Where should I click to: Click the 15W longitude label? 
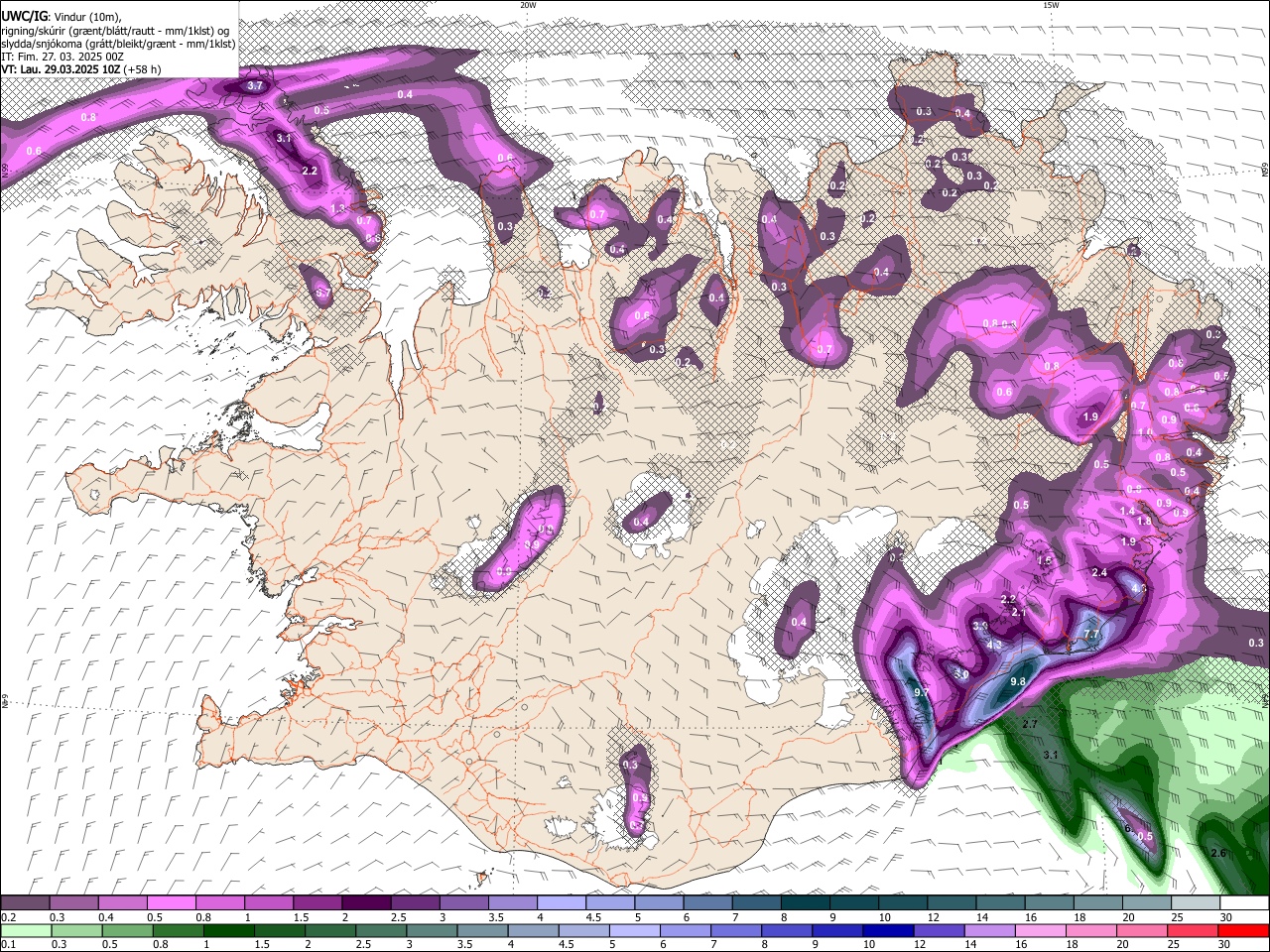point(1051,5)
